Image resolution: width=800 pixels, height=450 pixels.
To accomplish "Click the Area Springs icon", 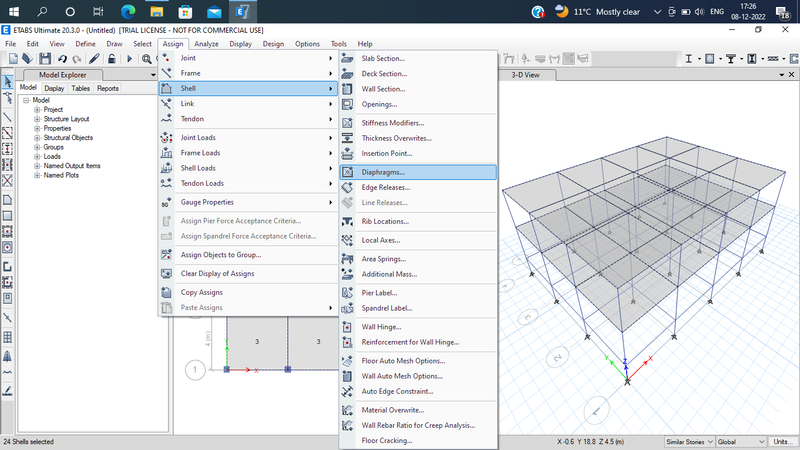I will (347, 259).
